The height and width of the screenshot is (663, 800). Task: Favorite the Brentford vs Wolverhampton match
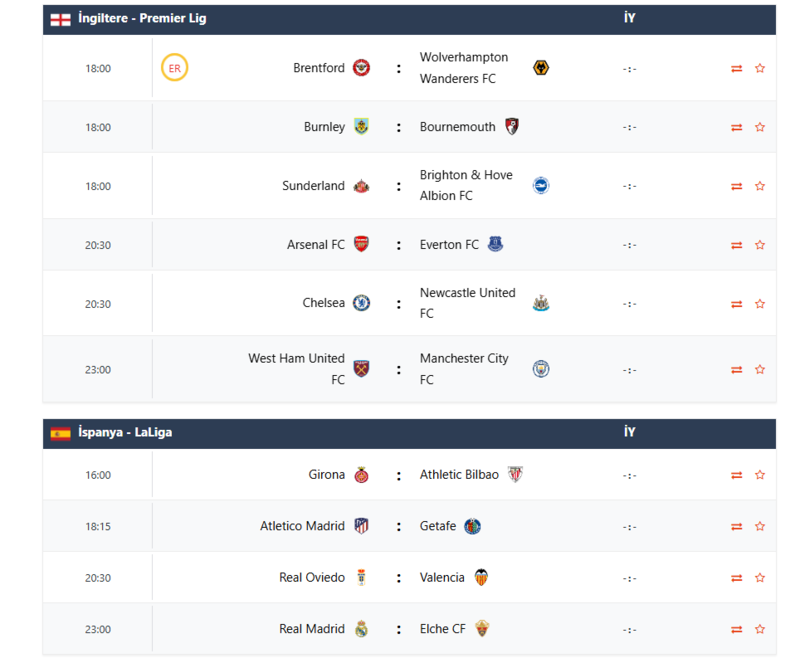tap(760, 68)
